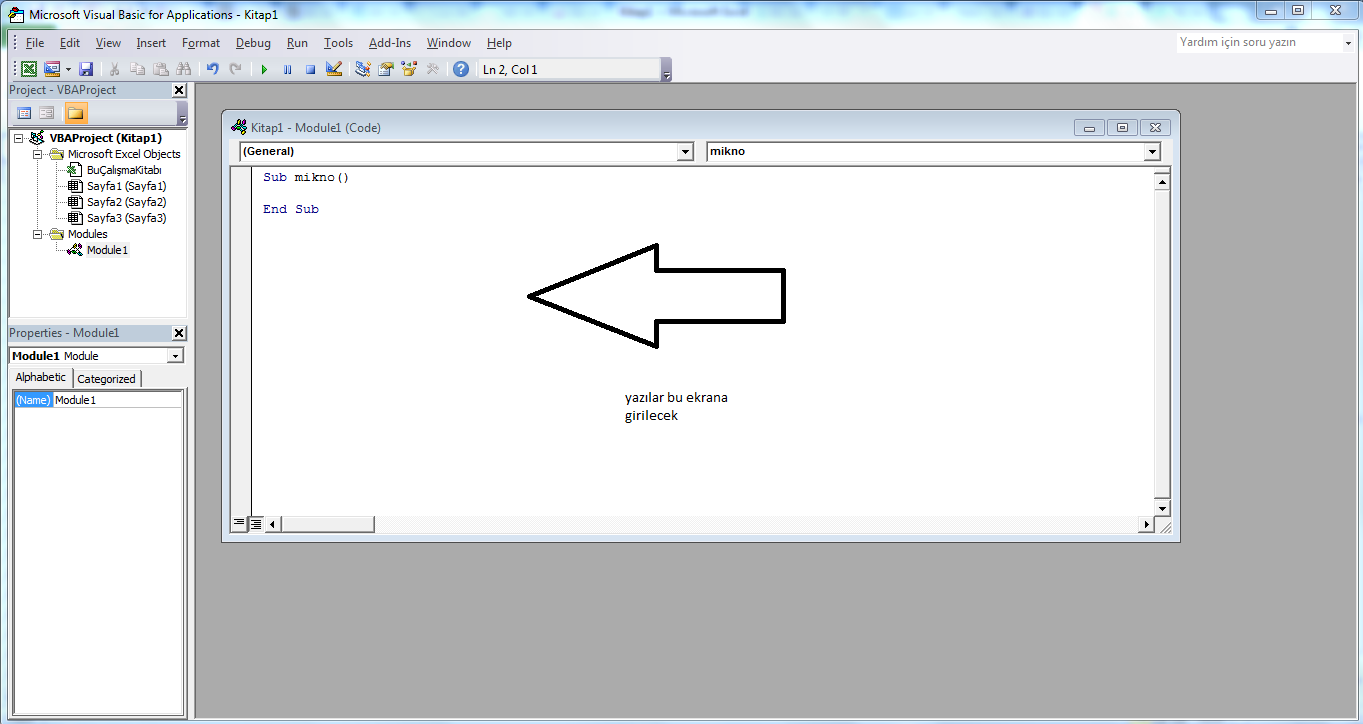Click the code window vertical scroll up arrow
Viewport: 1363px width, 724px height.
point(1162,181)
